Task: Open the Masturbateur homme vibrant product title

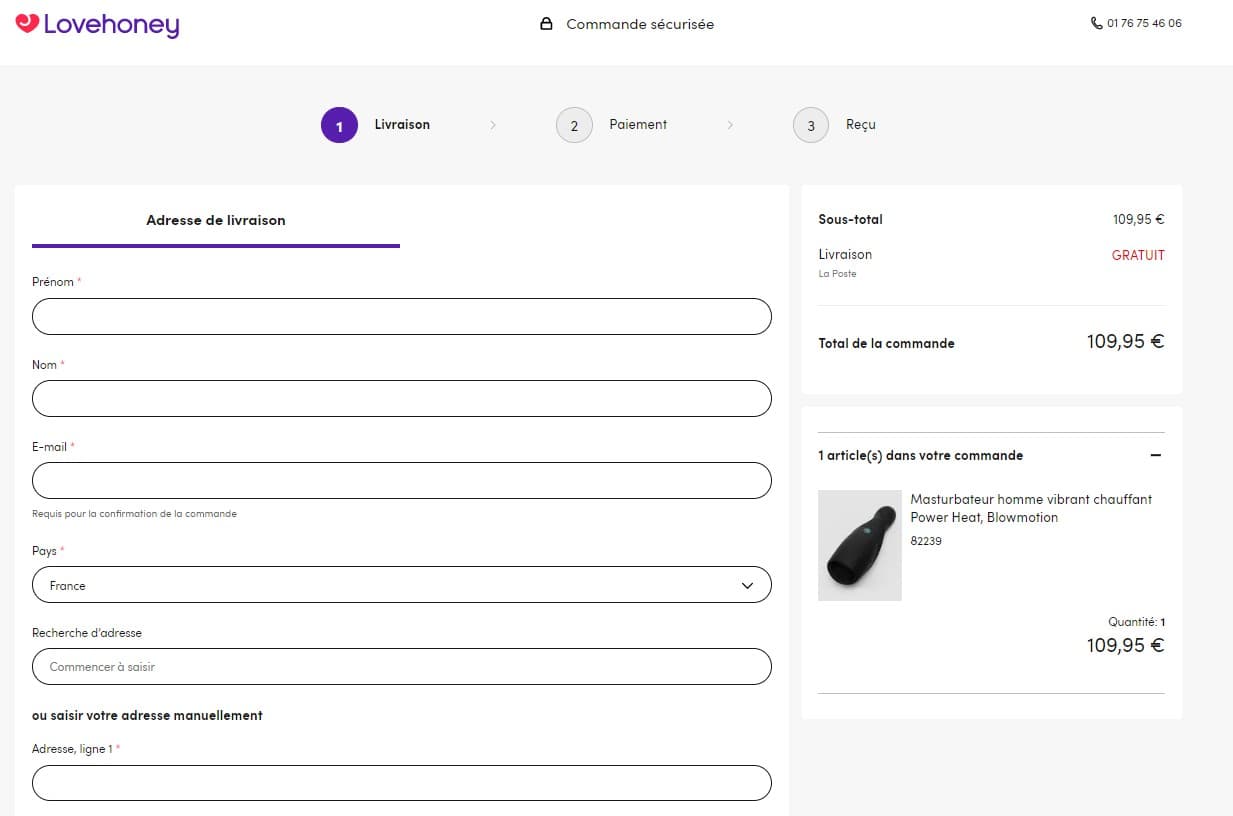Action: (x=1030, y=508)
